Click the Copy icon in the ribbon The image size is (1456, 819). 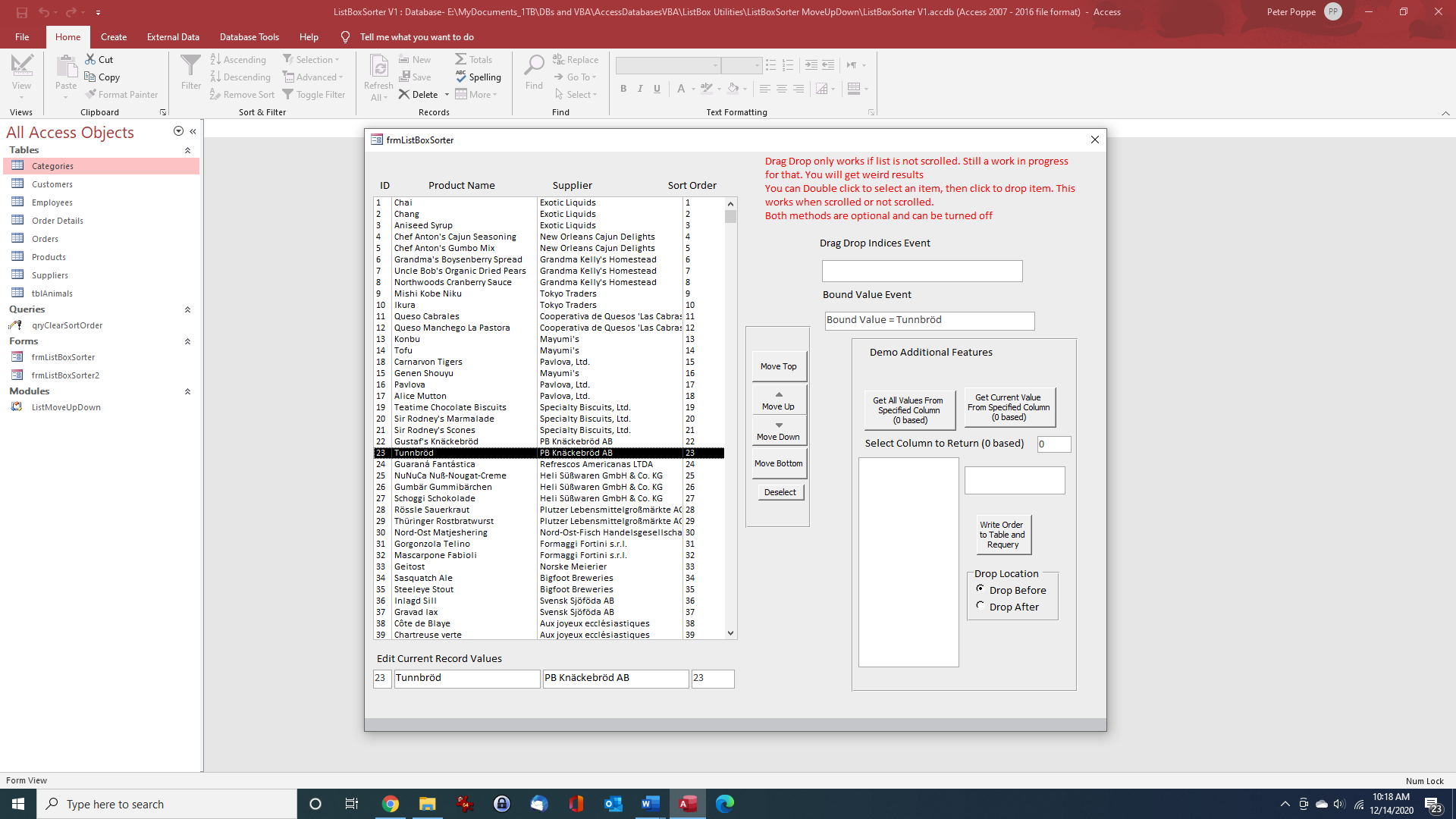[x=90, y=77]
